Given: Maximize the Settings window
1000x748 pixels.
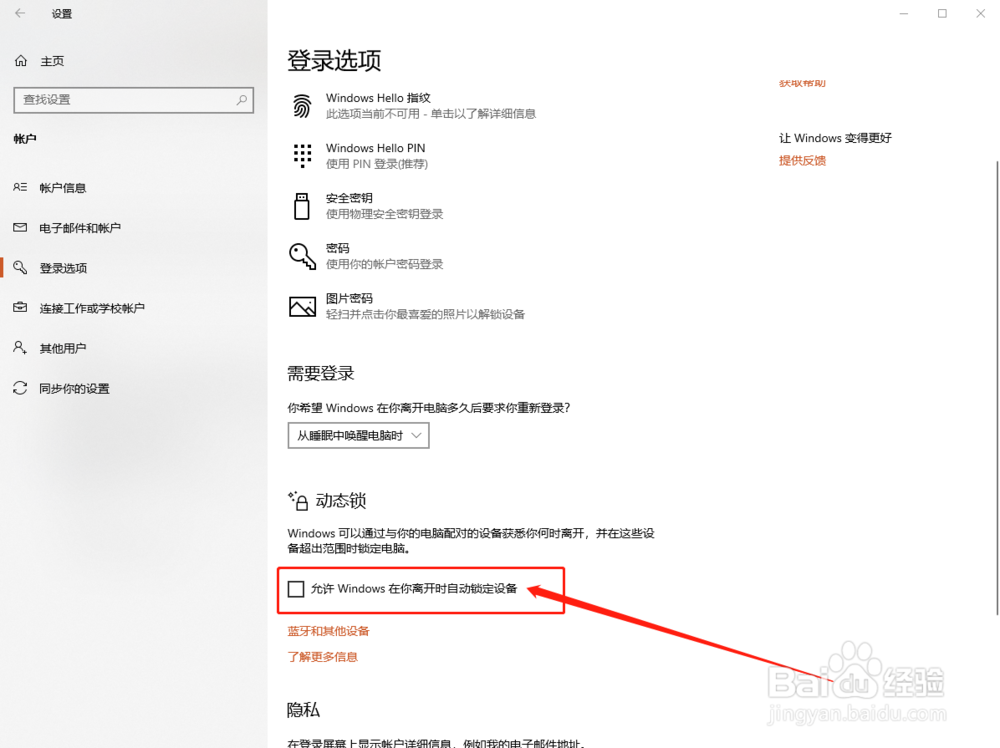Looking at the screenshot, I should click(x=942, y=13).
